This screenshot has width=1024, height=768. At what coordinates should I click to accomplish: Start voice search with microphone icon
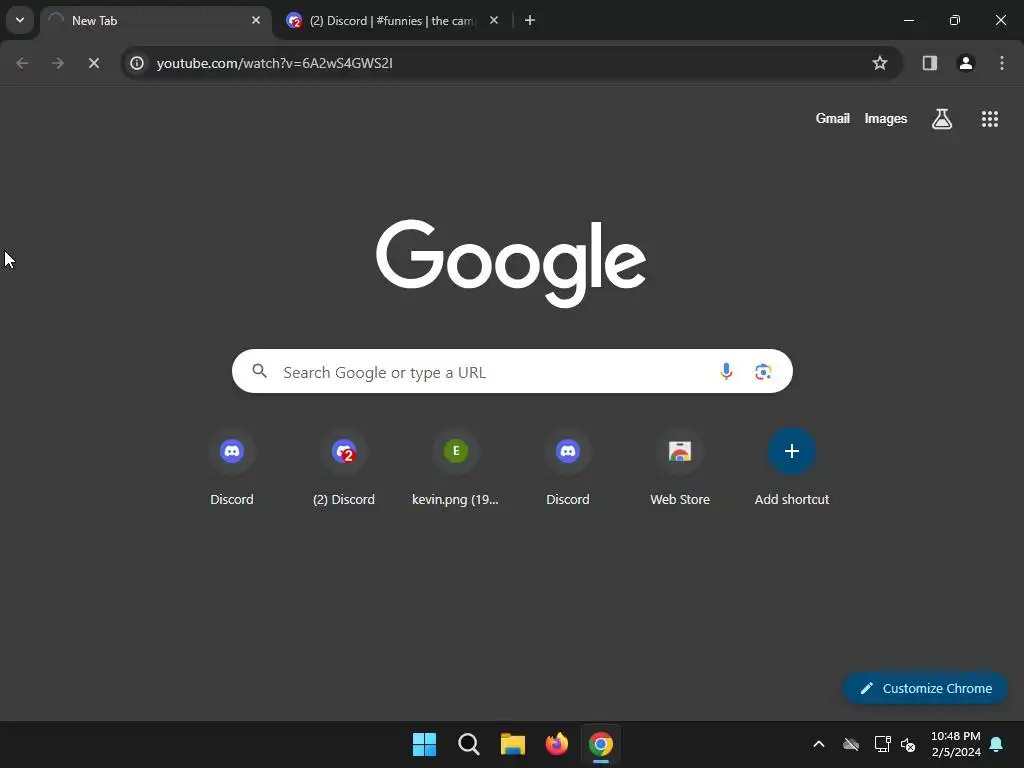[726, 372]
